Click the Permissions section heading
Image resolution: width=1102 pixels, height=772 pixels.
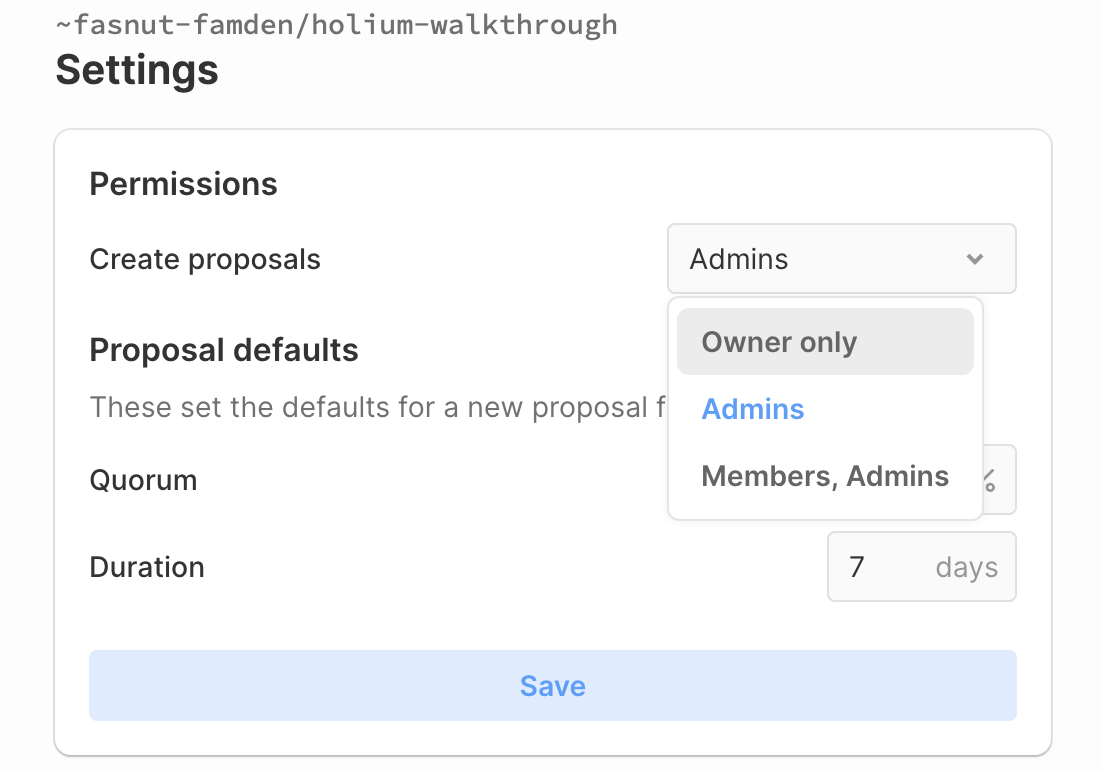[x=183, y=184]
